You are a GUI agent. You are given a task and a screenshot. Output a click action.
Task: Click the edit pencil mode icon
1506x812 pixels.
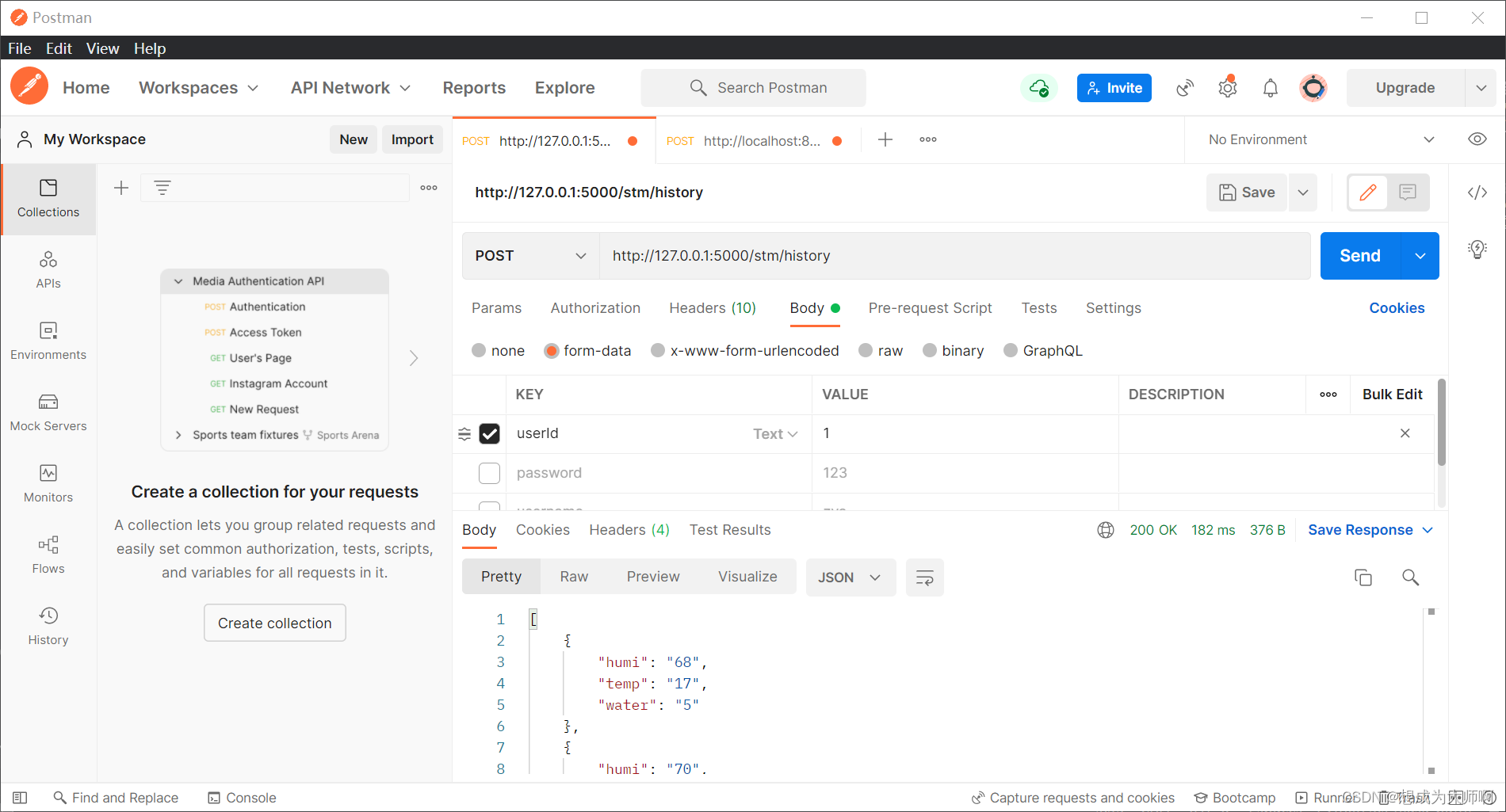1368,193
